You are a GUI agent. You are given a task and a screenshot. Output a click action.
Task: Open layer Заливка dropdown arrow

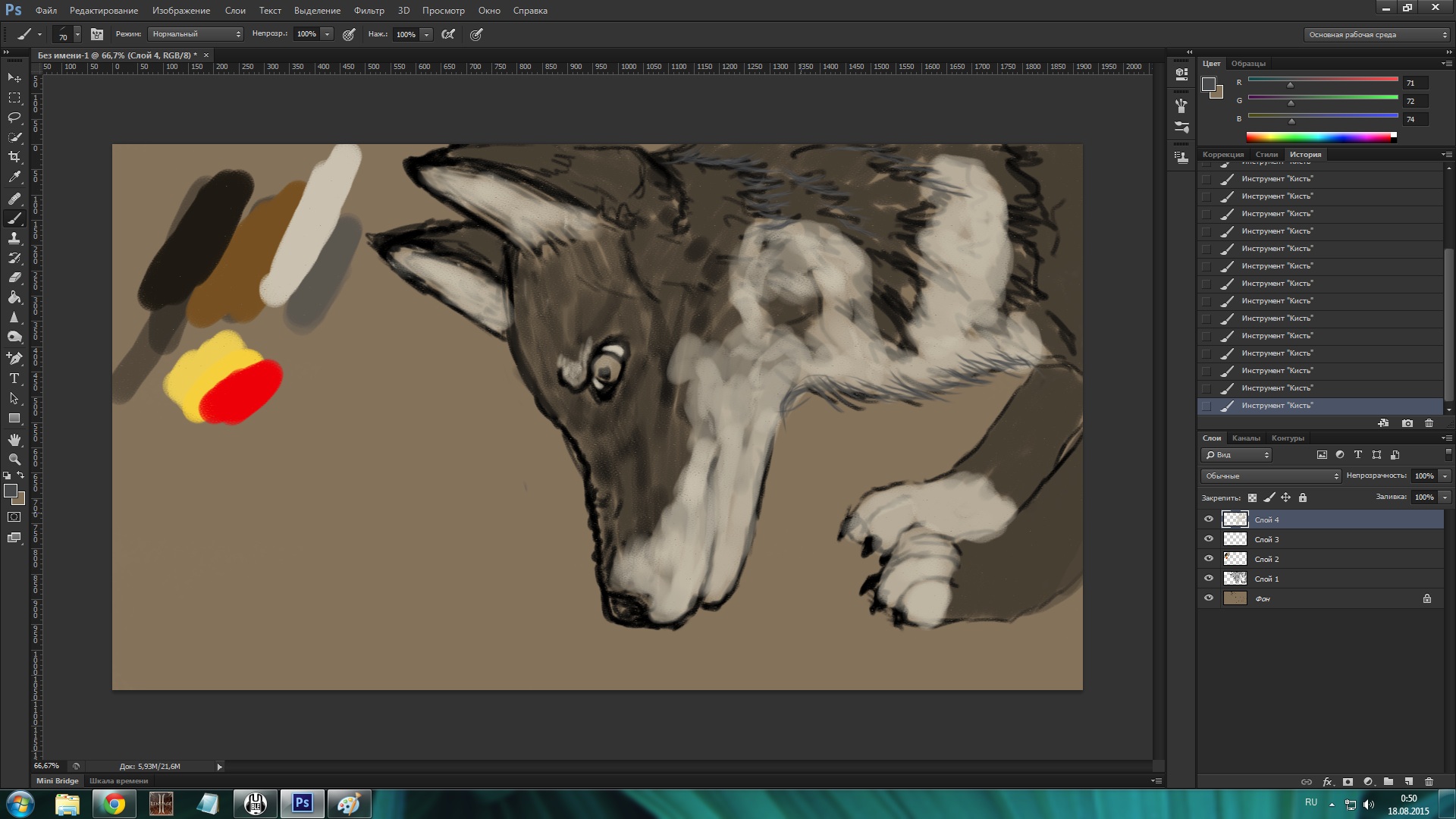tap(1445, 497)
